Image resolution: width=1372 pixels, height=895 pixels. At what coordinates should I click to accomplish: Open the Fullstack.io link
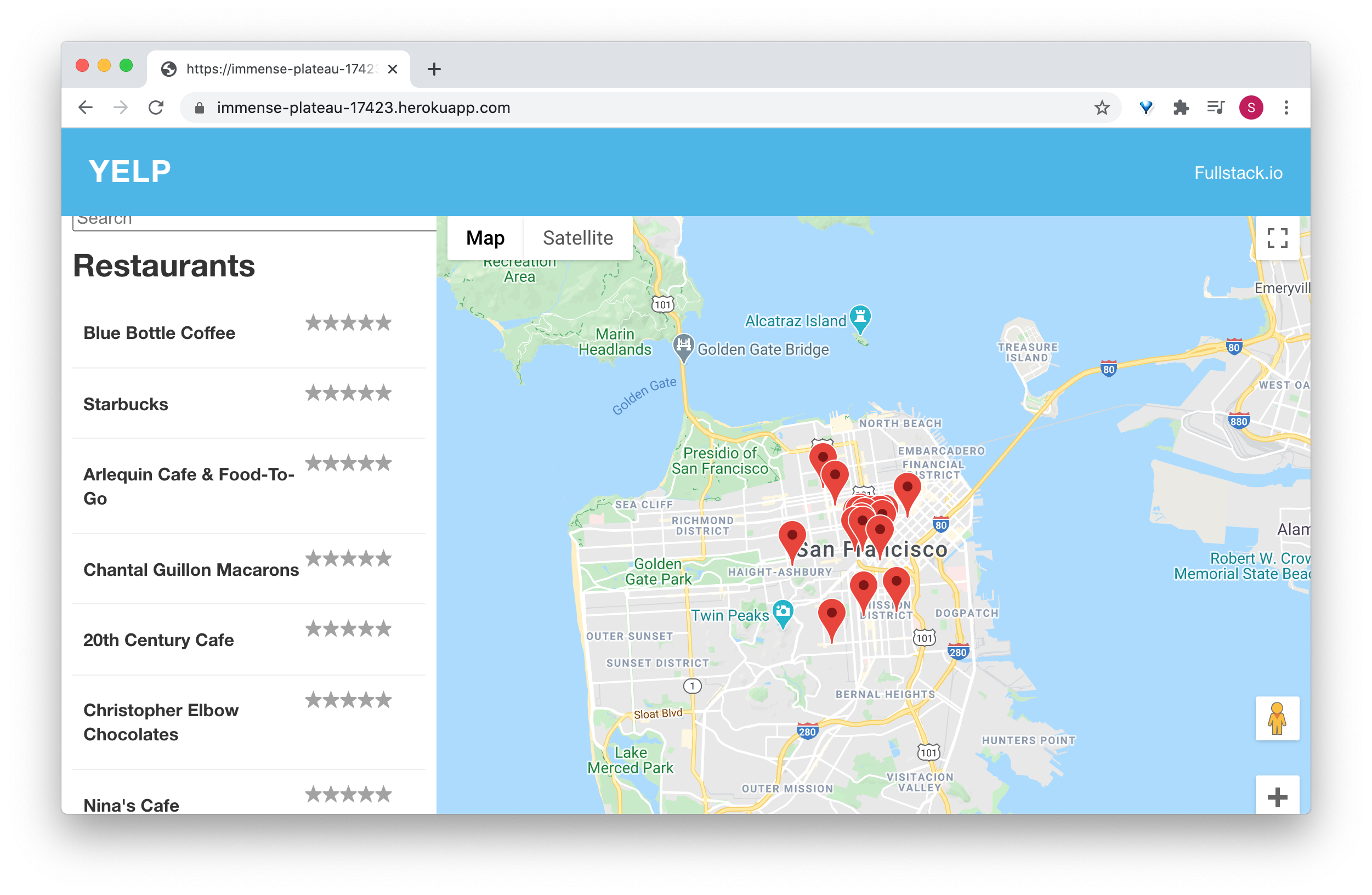click(1238, 173)
